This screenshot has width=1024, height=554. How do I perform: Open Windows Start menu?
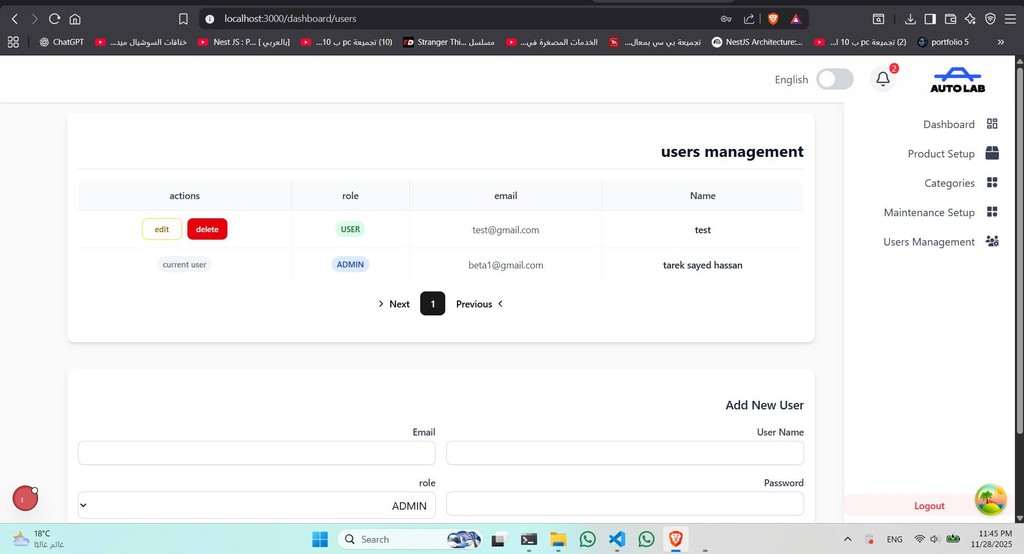pos(320,539)
